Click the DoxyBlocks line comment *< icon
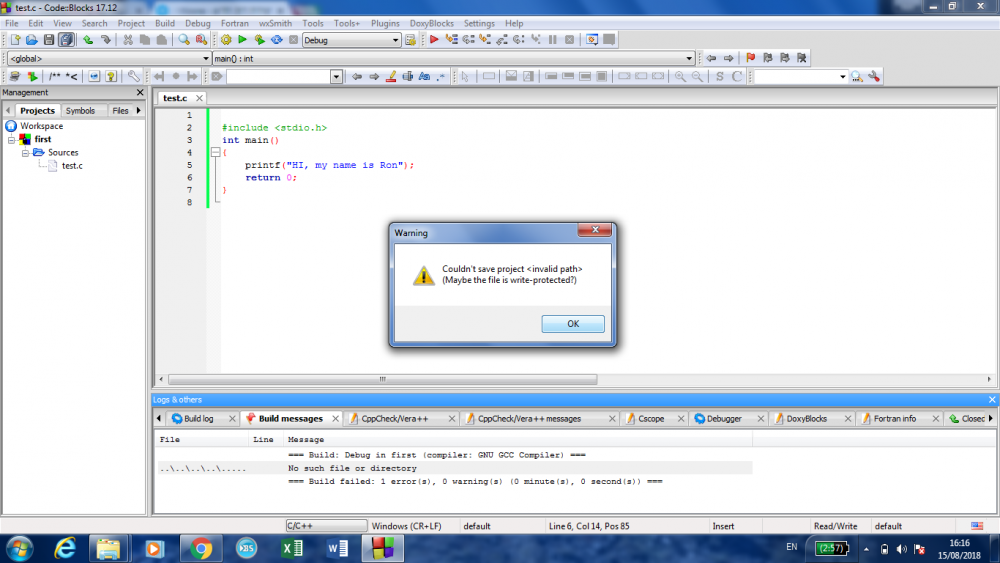 71,77
